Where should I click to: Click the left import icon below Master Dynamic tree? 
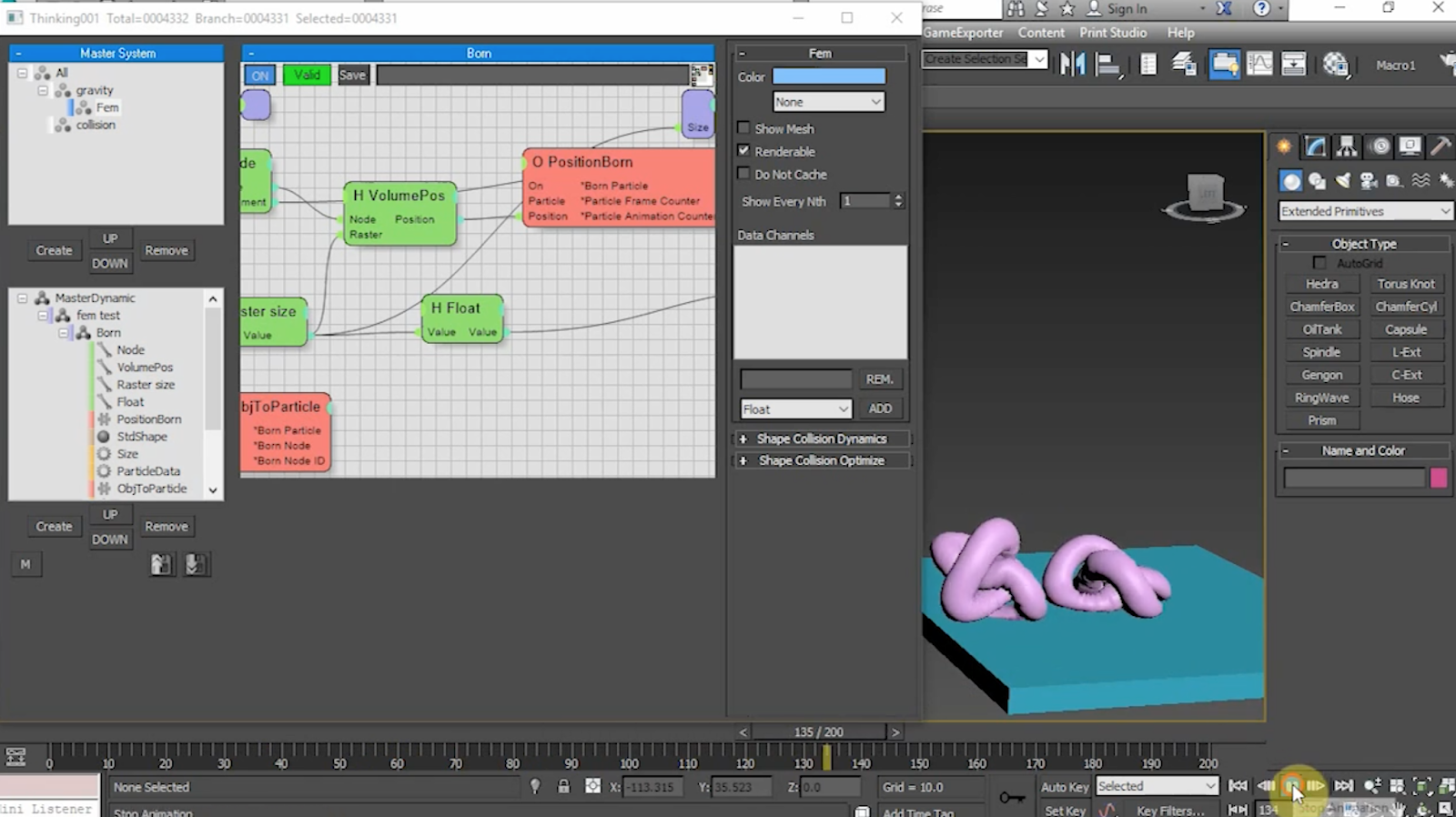(161, 565)
